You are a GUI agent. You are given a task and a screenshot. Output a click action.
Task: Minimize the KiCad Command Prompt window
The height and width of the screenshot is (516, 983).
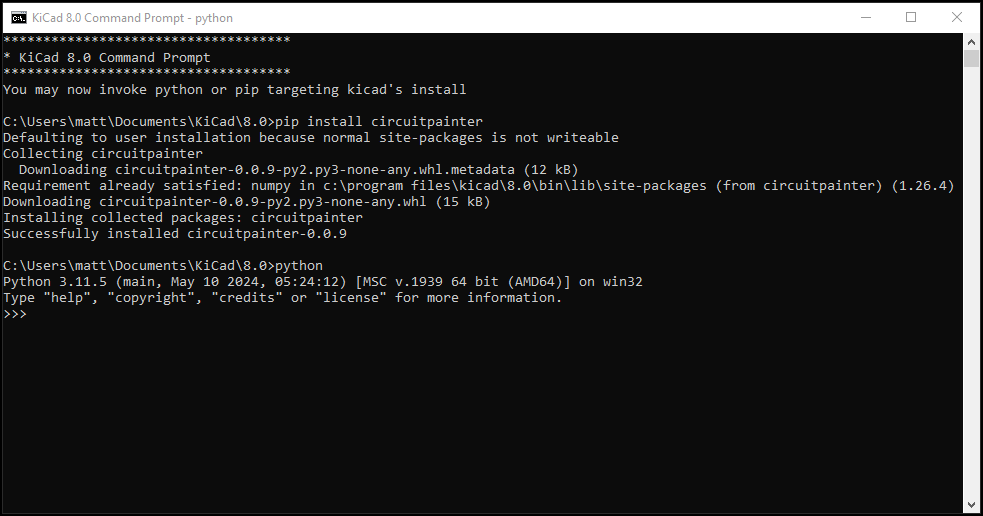click(866, 18)
